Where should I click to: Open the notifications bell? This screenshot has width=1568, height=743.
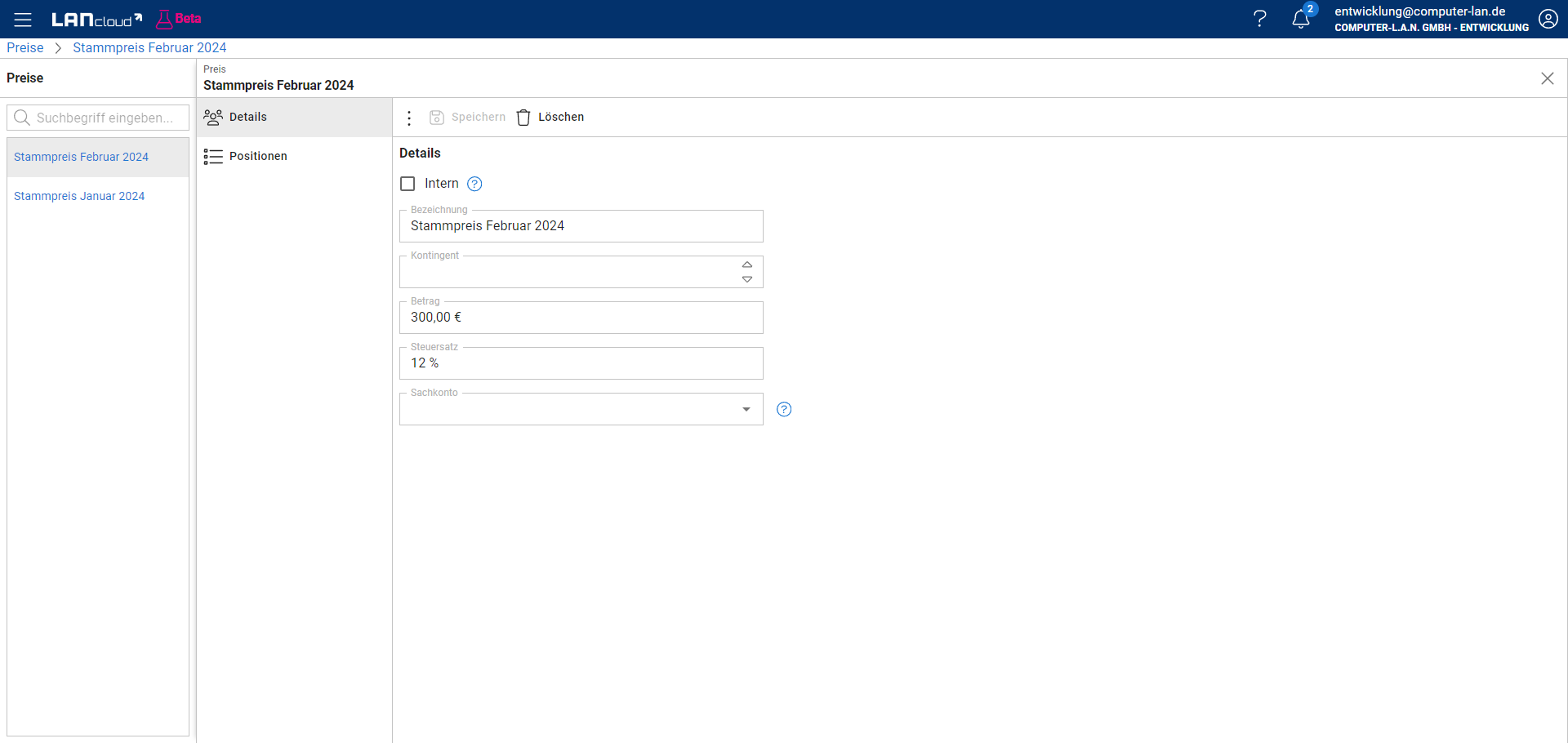point(1301,19)
